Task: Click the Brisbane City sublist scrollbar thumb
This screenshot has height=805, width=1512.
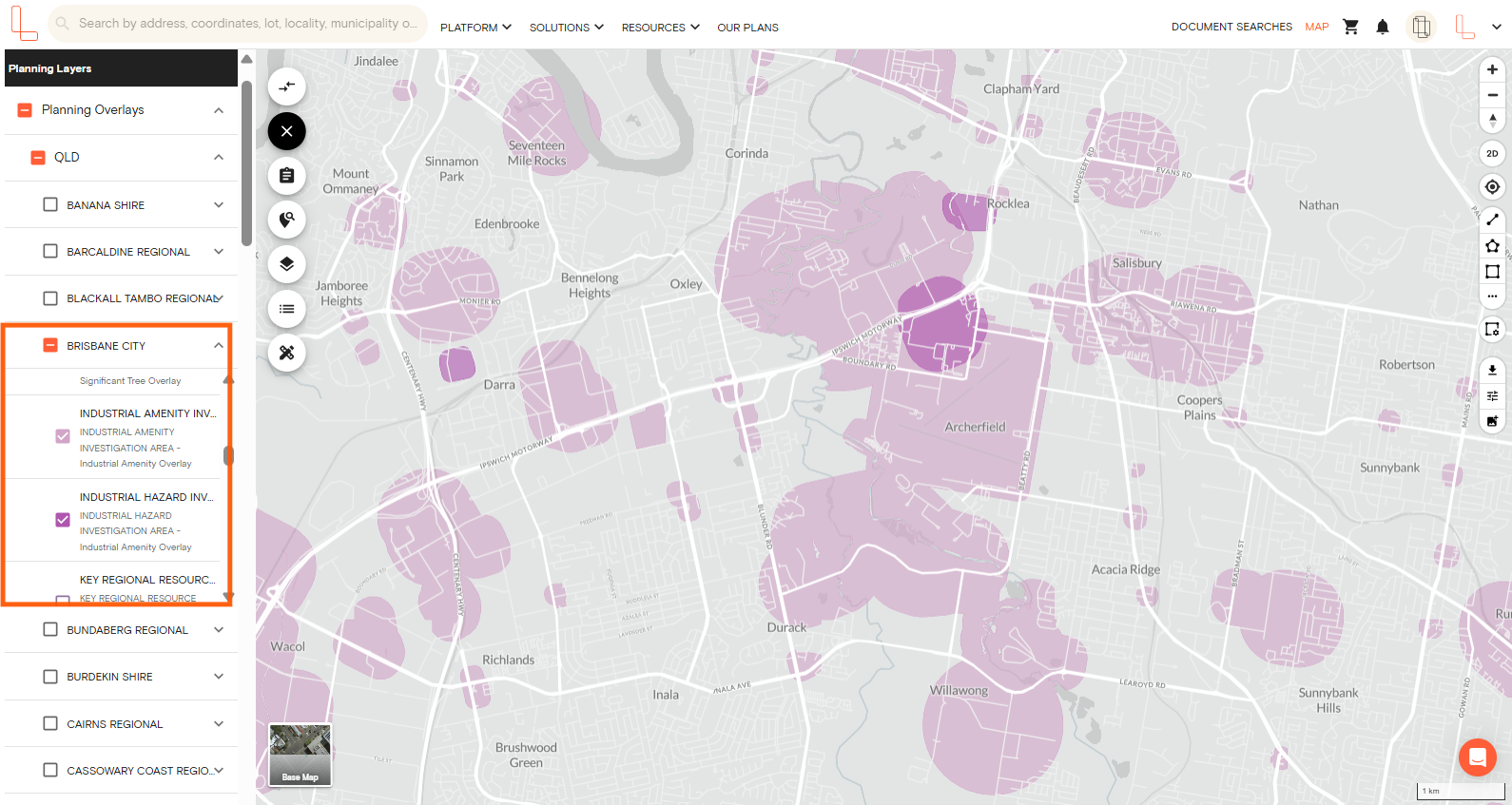Action: pyautogui.click(x=228, y=456)
